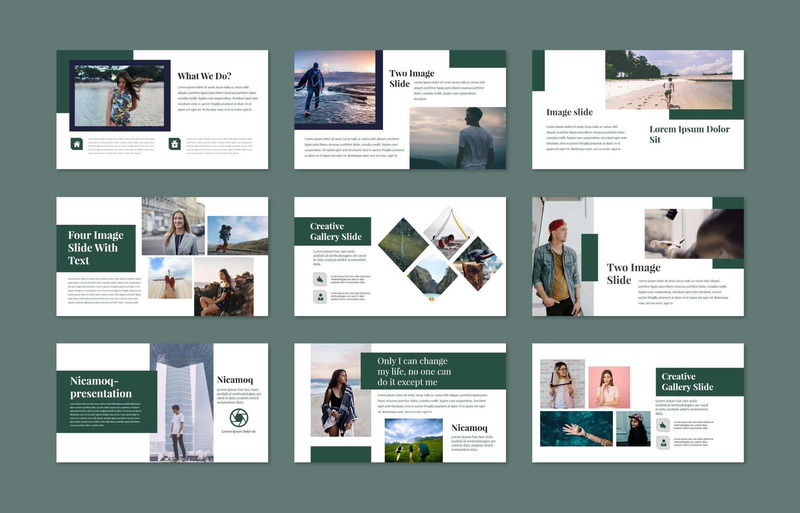
Task: Select photo of hand reaching over teal water
Action: (577, 429)
